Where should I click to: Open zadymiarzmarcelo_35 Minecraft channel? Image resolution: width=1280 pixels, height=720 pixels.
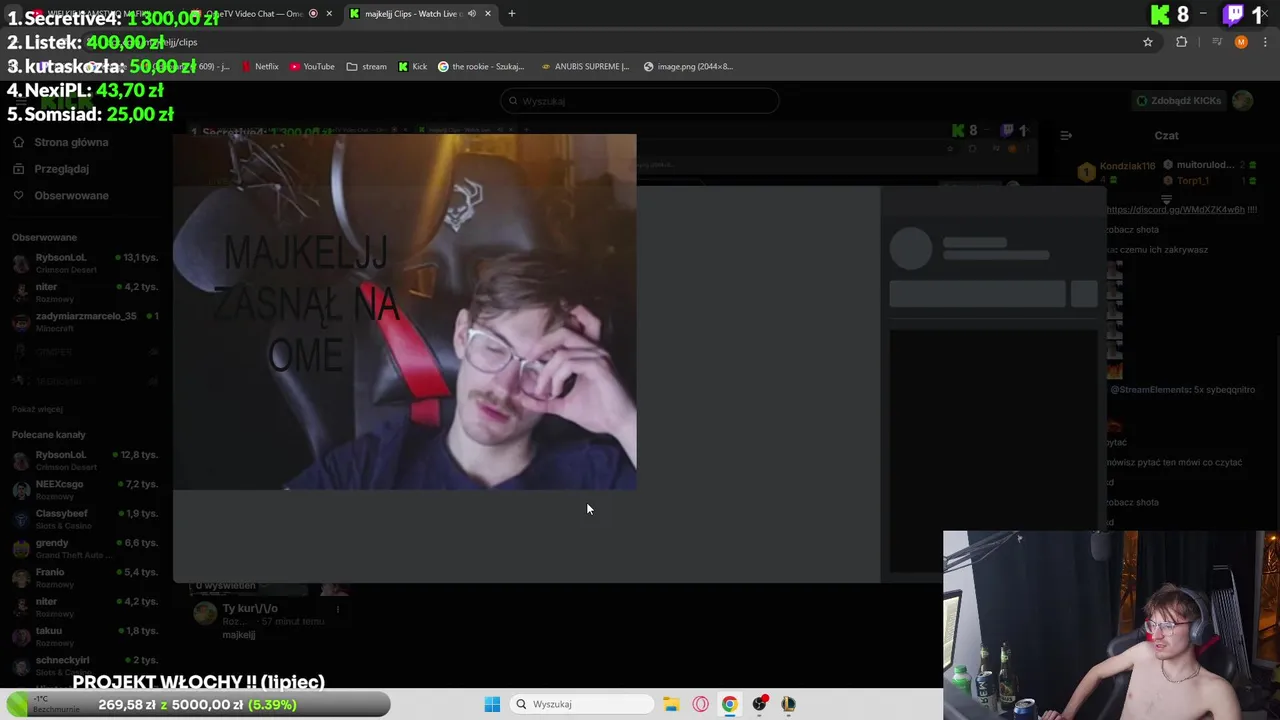coord(85,322)
